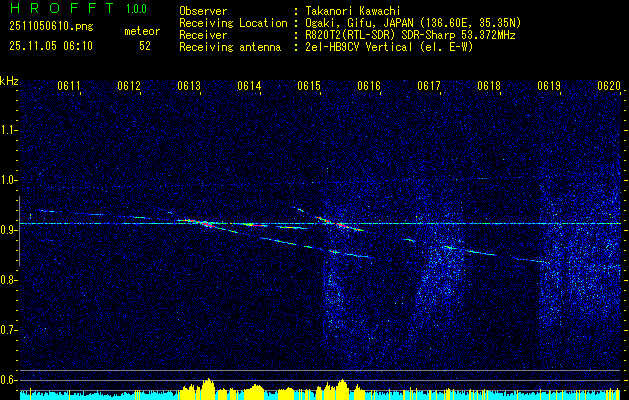
Task: Click the Observer field label
Action: tap(203, 11)
